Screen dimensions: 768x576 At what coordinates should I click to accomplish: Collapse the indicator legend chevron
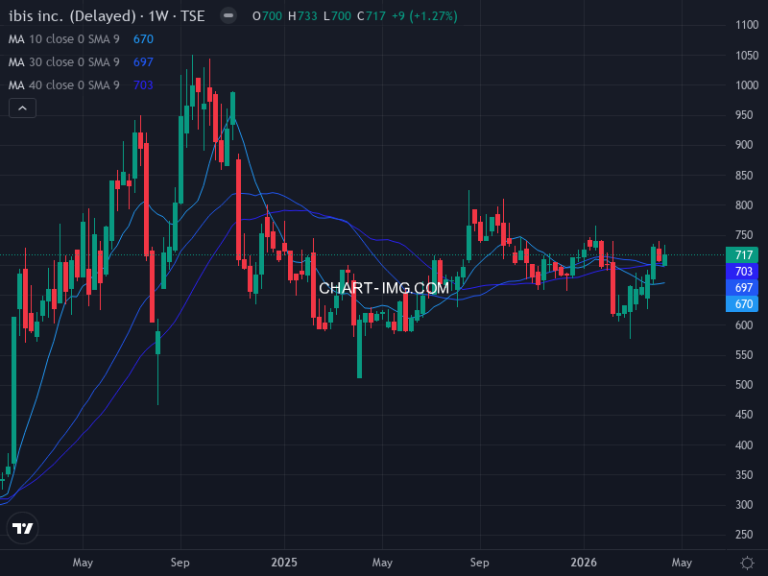(23, 108)
